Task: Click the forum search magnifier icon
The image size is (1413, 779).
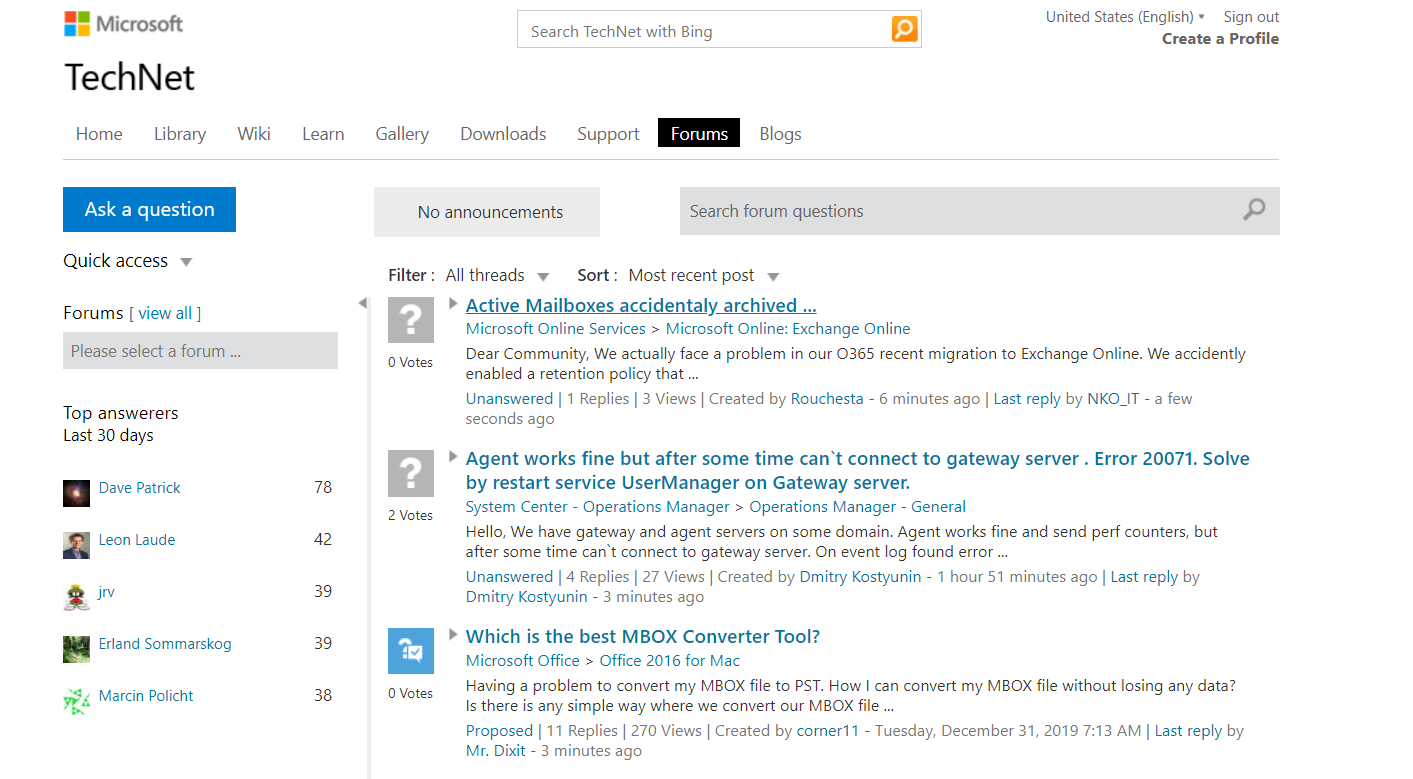Action: point(1254,210)
